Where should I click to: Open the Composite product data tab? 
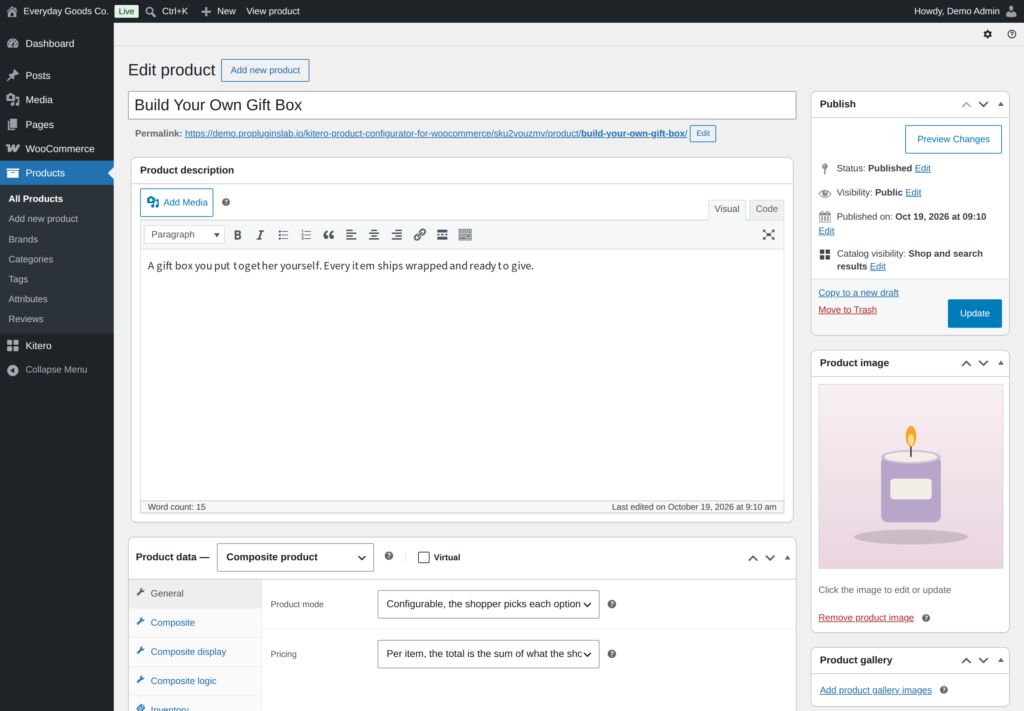[195, 623]
